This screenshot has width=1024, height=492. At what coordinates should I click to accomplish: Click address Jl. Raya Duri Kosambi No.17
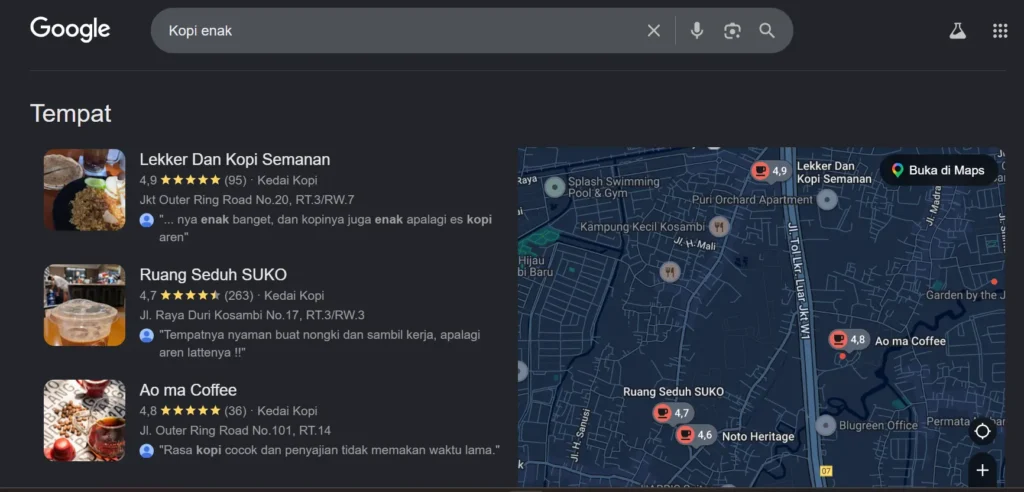point(252,315)
